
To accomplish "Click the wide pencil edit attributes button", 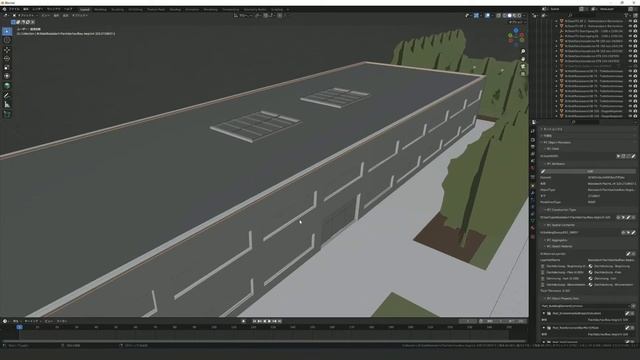I will click(x=588, y=171).
